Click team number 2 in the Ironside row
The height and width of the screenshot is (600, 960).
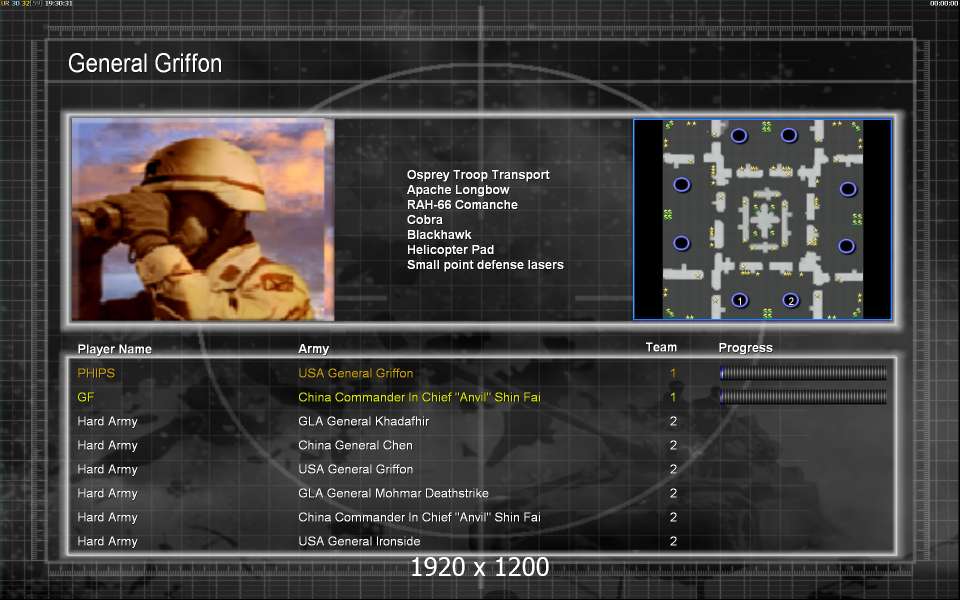point(673,541)
